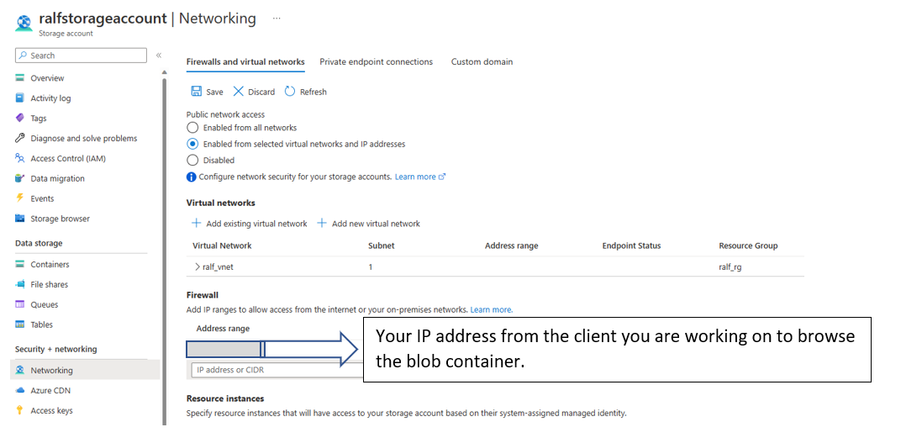901x438 pixels.
Task: Click the Tags icon in sidebar
Action: (20, 118)
